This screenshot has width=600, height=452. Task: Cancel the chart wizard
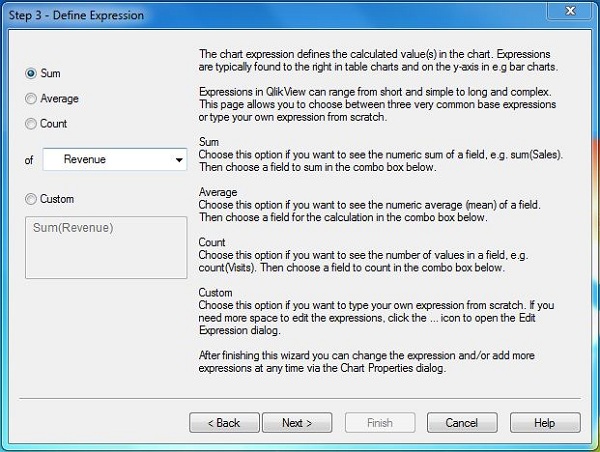[x=462, y=423]
